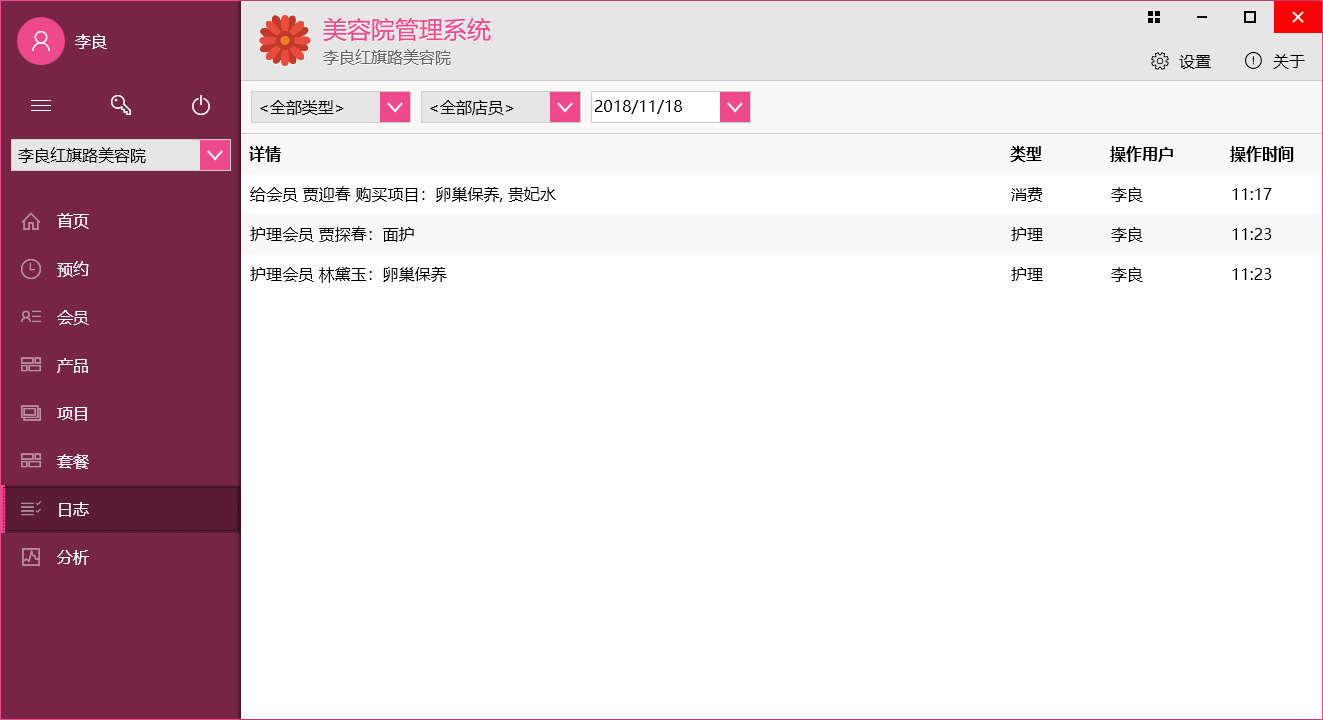Click the four-square grid icon in title bar
The width and height of the screenshot is (1323, 720).
[x=1154, y=17]
